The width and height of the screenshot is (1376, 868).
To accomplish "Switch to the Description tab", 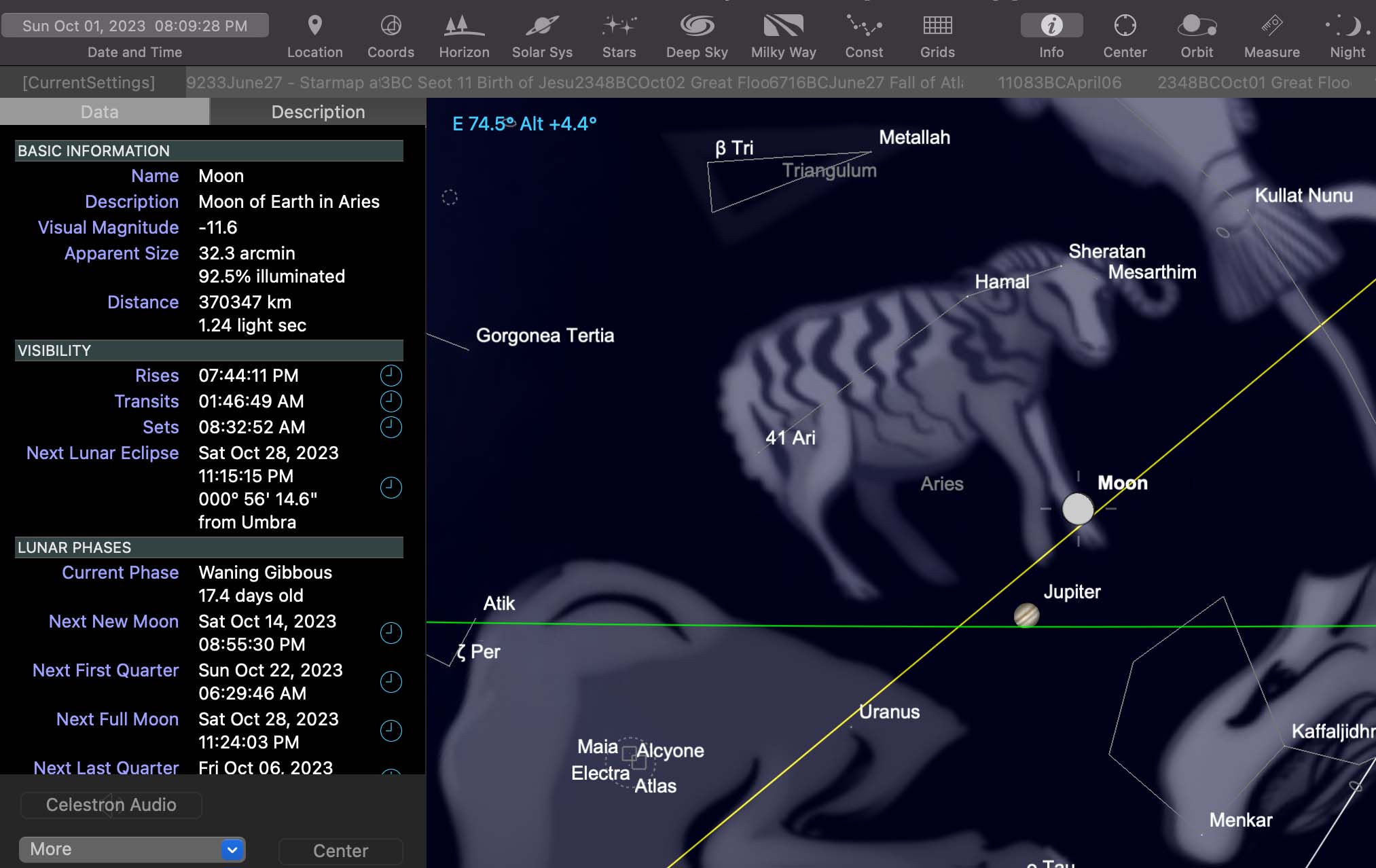I will tap(318, 112).
